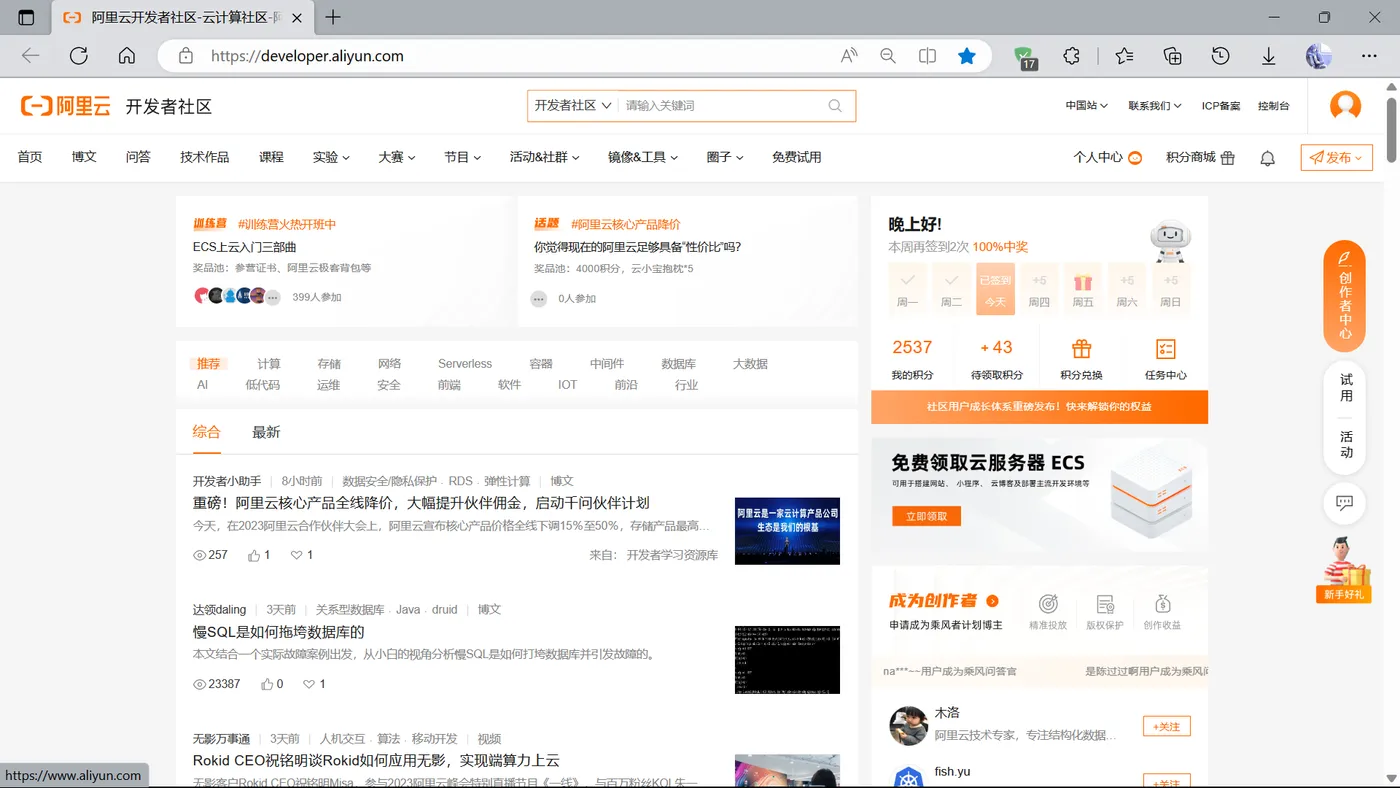Open the tab actions icon in title bar
This screenshot has height=788, width=1400.
coord(26,17)
